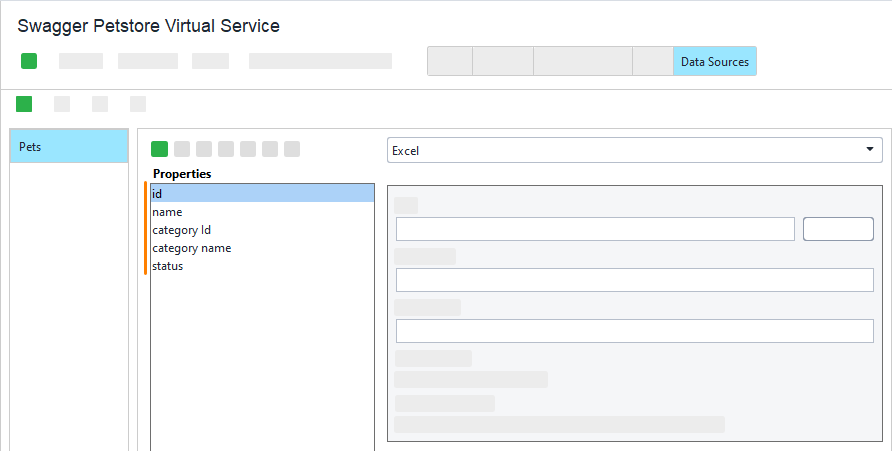This screenshot has height=451, width=892.
Task: Click the blank button beside the first input field
Action: [x=838, y=229]
